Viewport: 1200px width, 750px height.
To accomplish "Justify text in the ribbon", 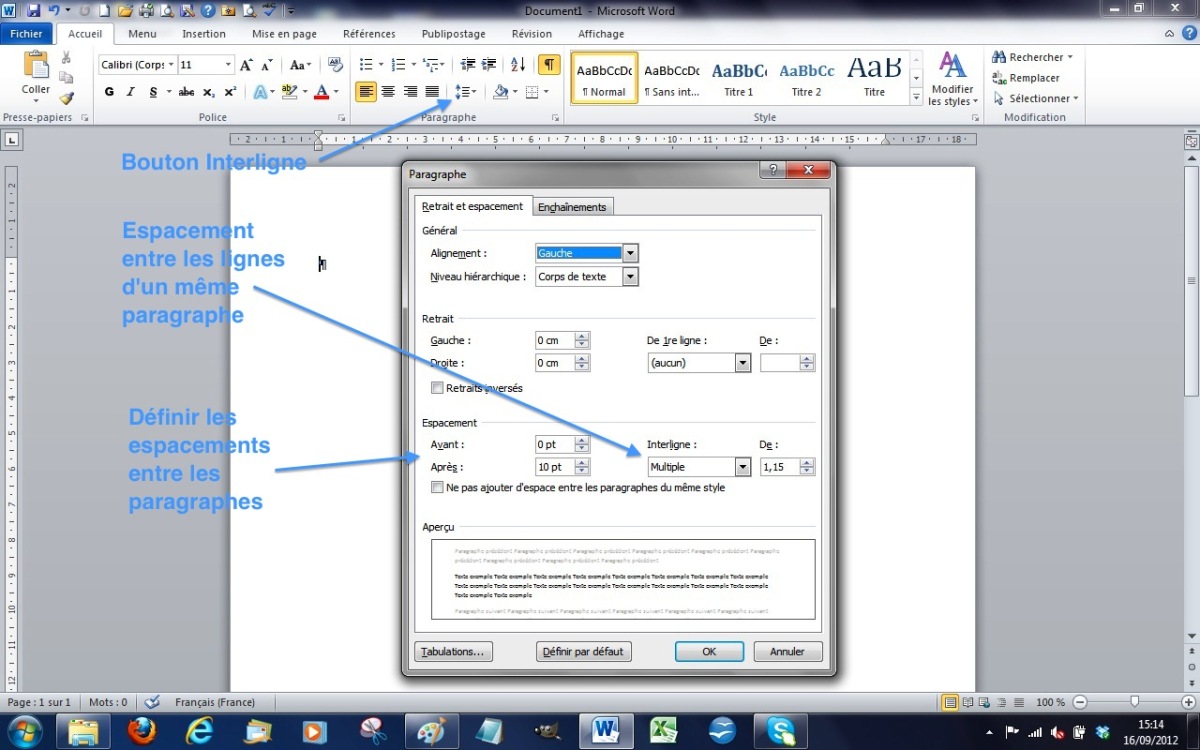I will [432, 92].
